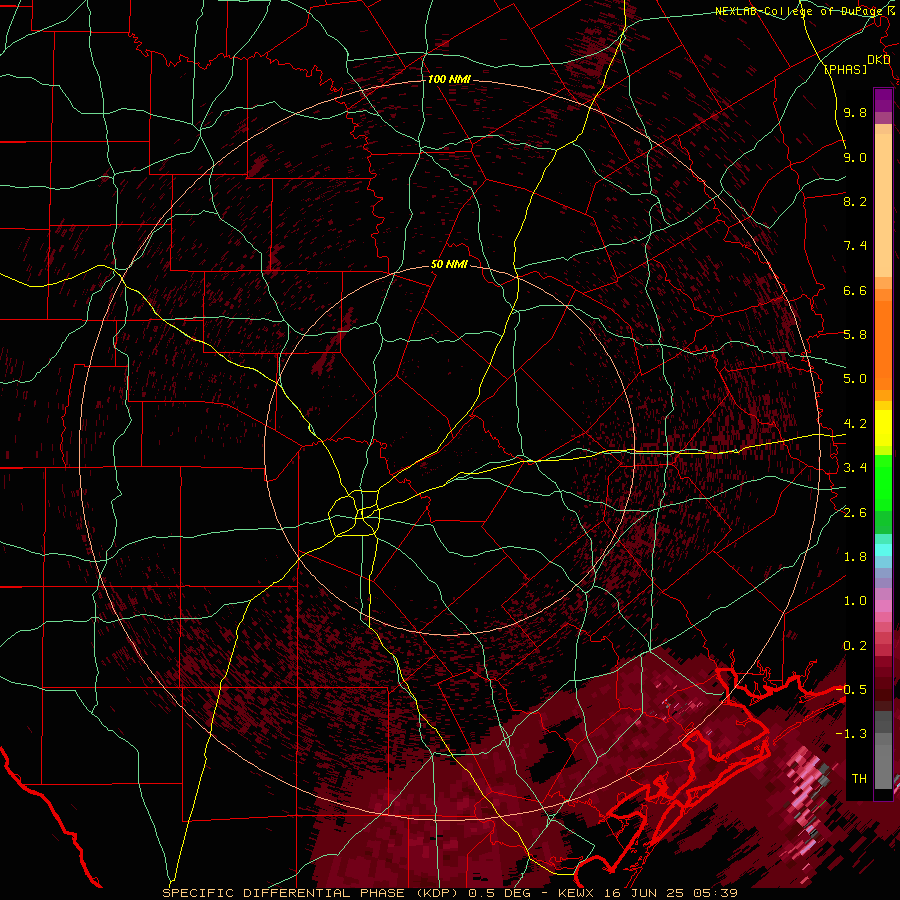
Task: Select the 9.0 scale value
Action: [x=855, y=157]
